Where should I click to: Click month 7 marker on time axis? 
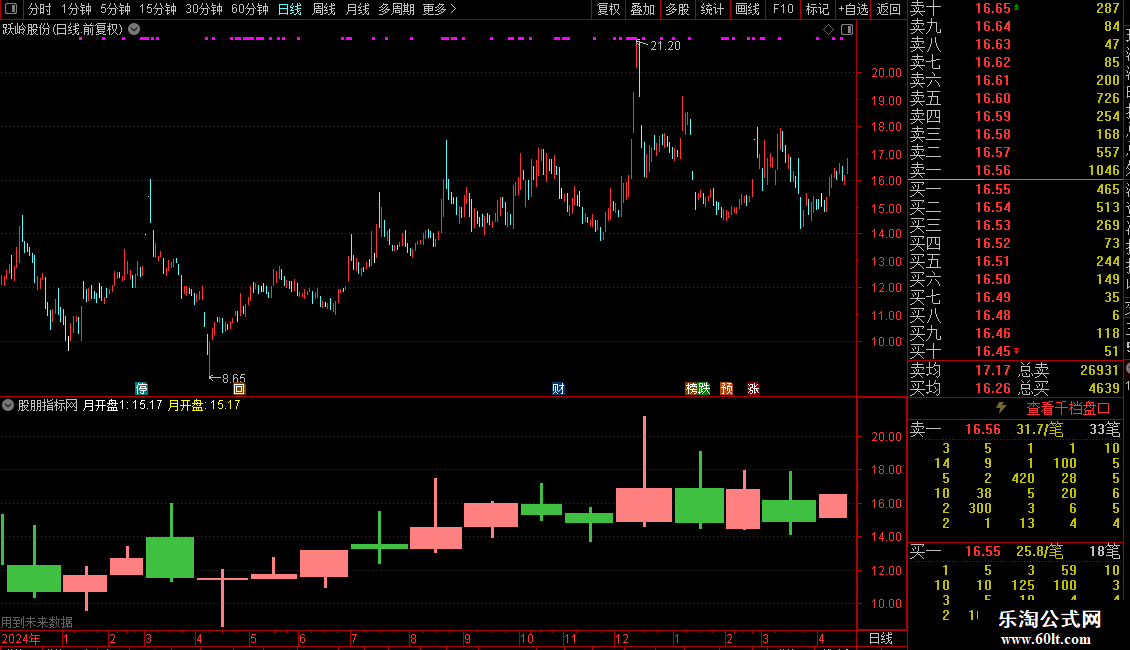(x=354, y=638)
